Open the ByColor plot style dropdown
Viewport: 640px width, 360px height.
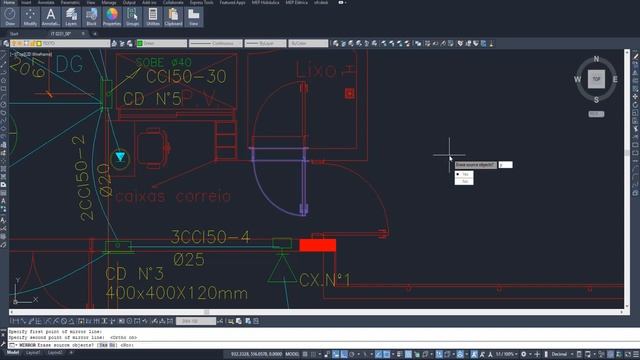click(x=308, y=43)
